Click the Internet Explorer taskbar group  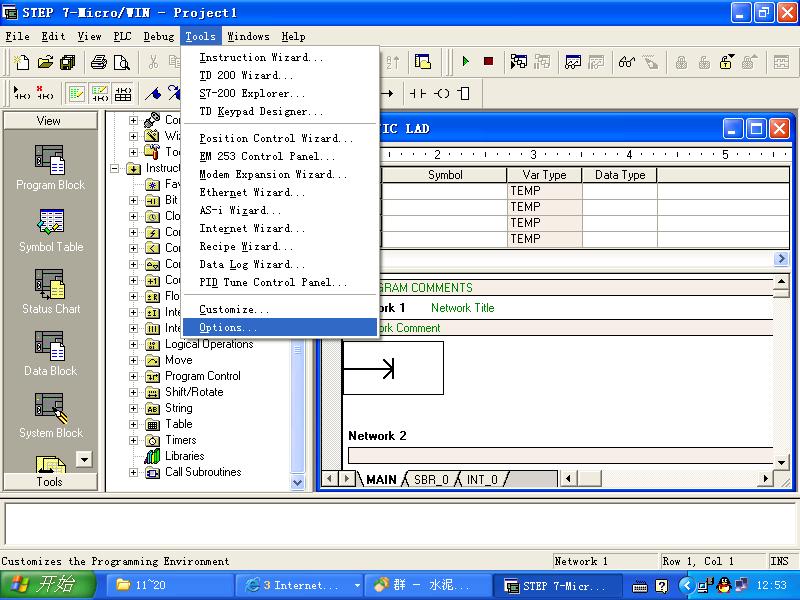tap(299, 585)
